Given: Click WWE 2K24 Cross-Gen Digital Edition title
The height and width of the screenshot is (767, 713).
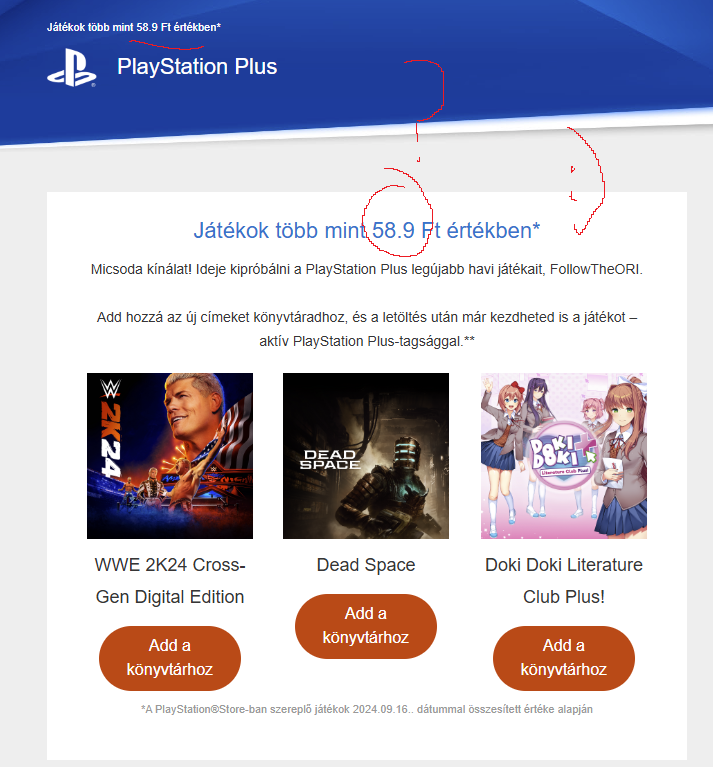Looking at the screenshot, I should coord(170,581).
